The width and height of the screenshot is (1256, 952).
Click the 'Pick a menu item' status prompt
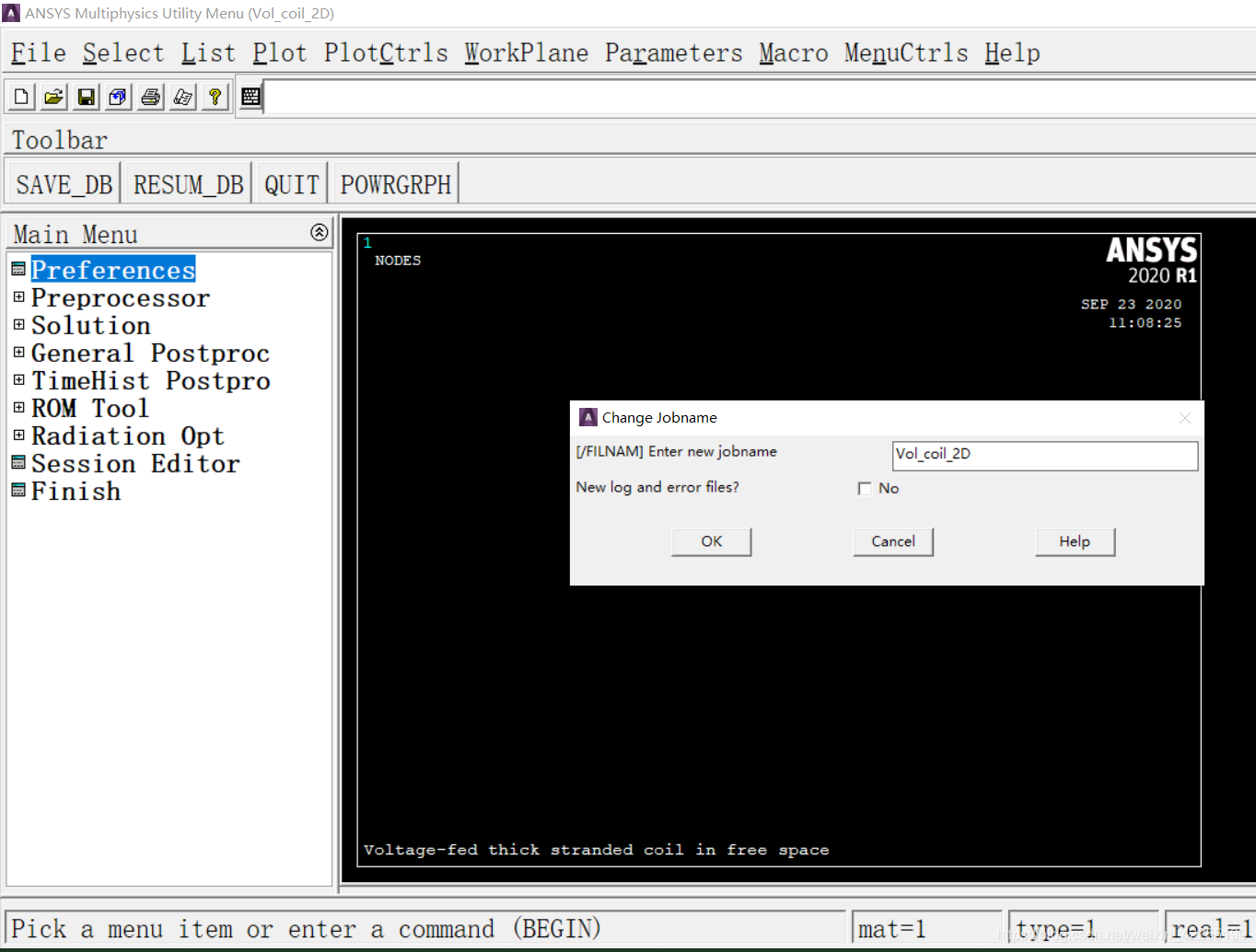tap(426, 929)
